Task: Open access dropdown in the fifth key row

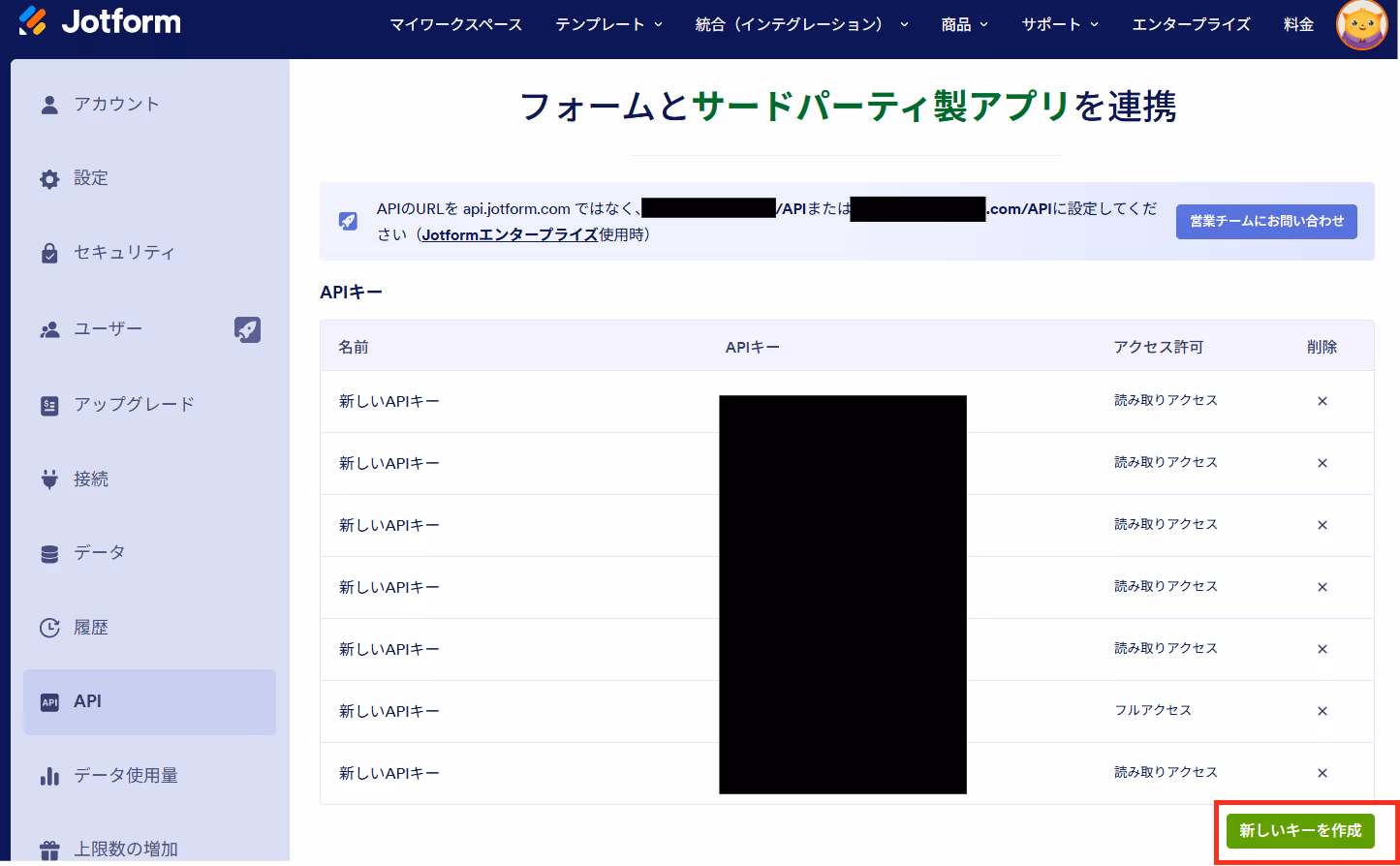Action: [x=1166, y=648]
